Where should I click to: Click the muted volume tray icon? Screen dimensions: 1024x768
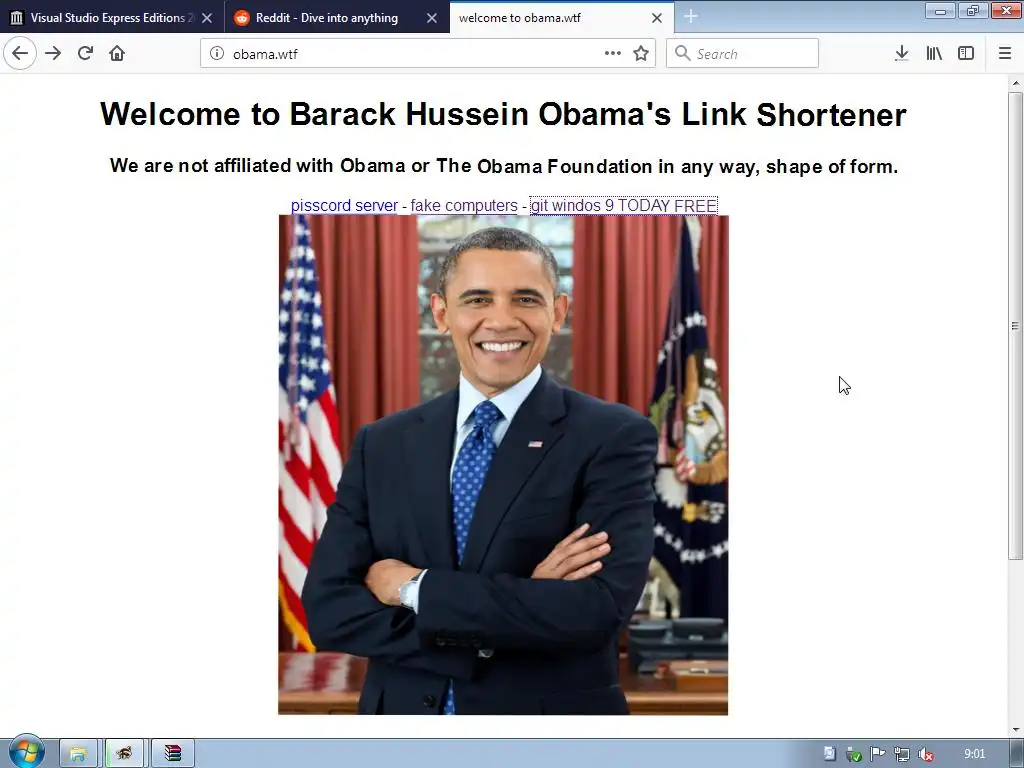925,754
